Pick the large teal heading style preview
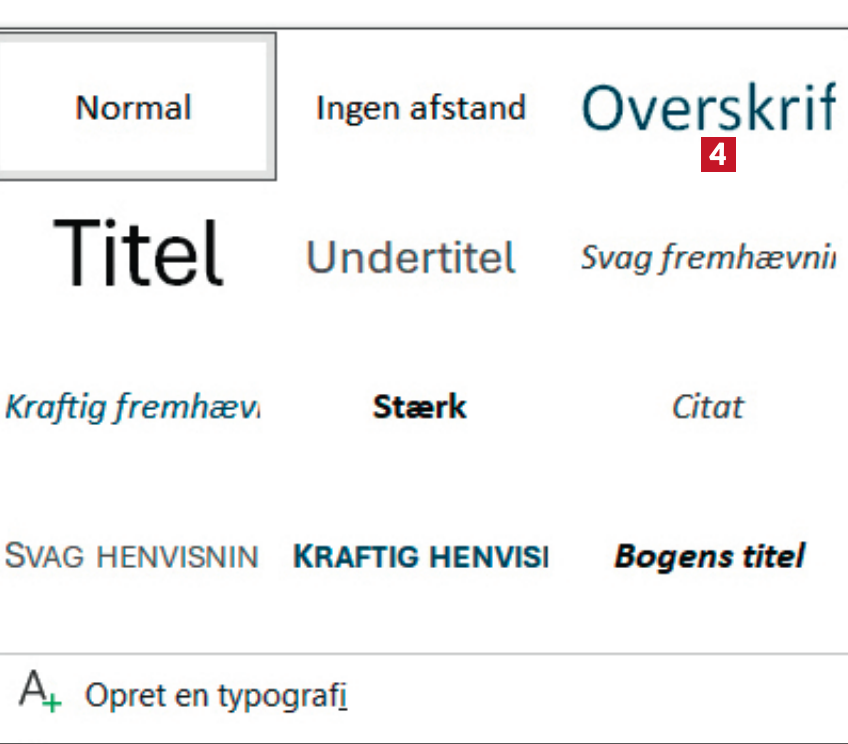Screen dimensions: 848x744 708,107
